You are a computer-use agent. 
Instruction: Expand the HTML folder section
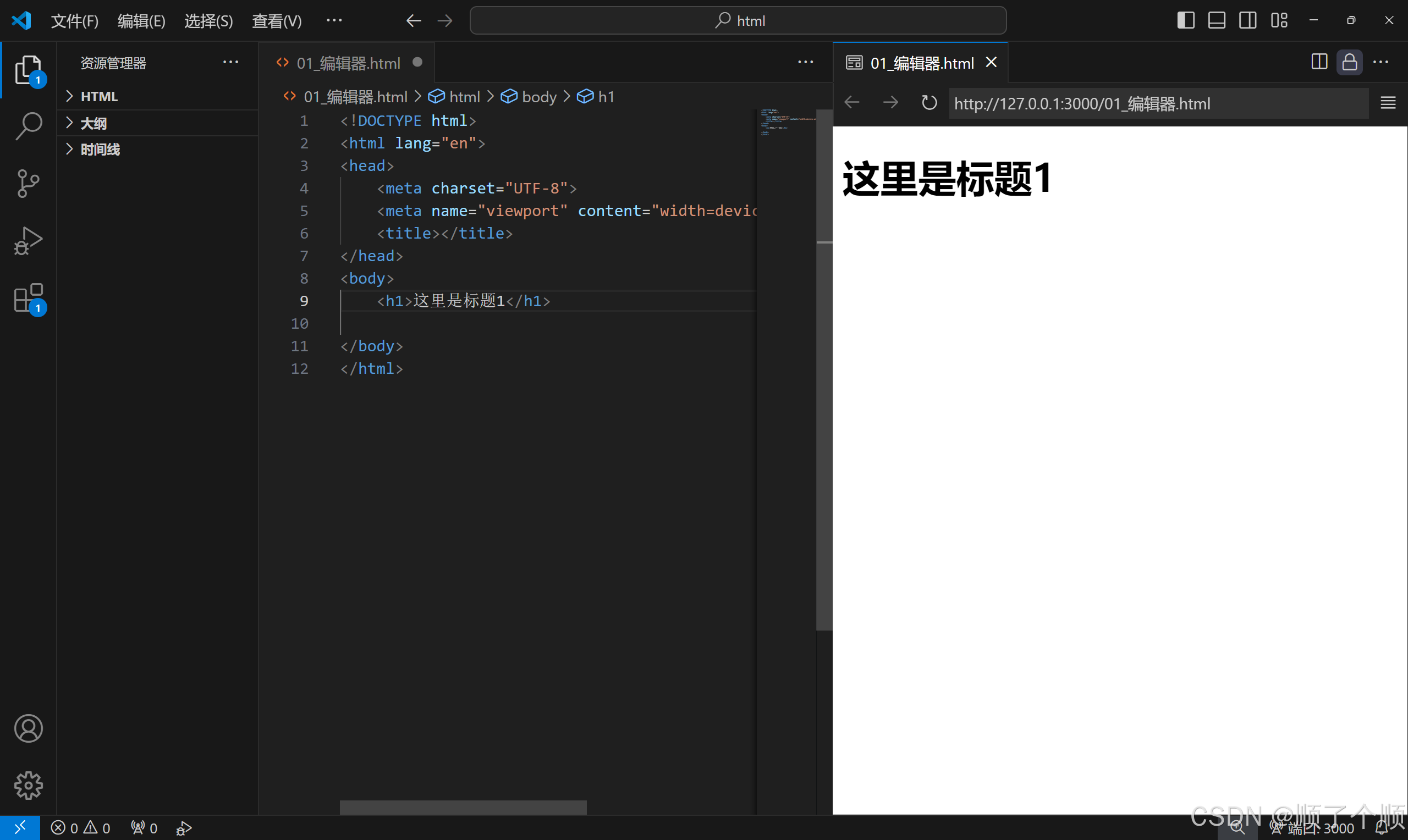(157, 96)
